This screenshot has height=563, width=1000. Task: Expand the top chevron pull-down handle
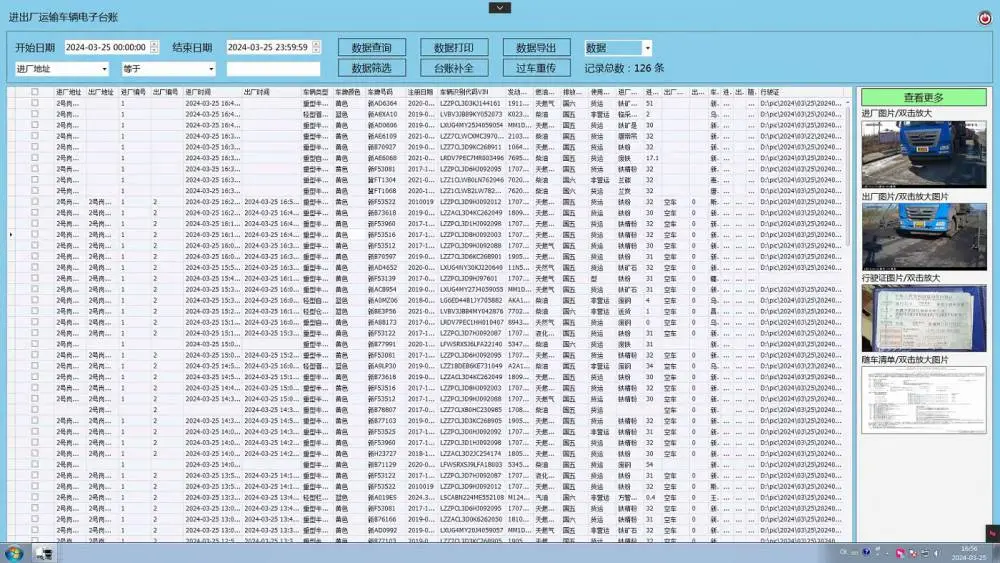[x=500, y=8]
